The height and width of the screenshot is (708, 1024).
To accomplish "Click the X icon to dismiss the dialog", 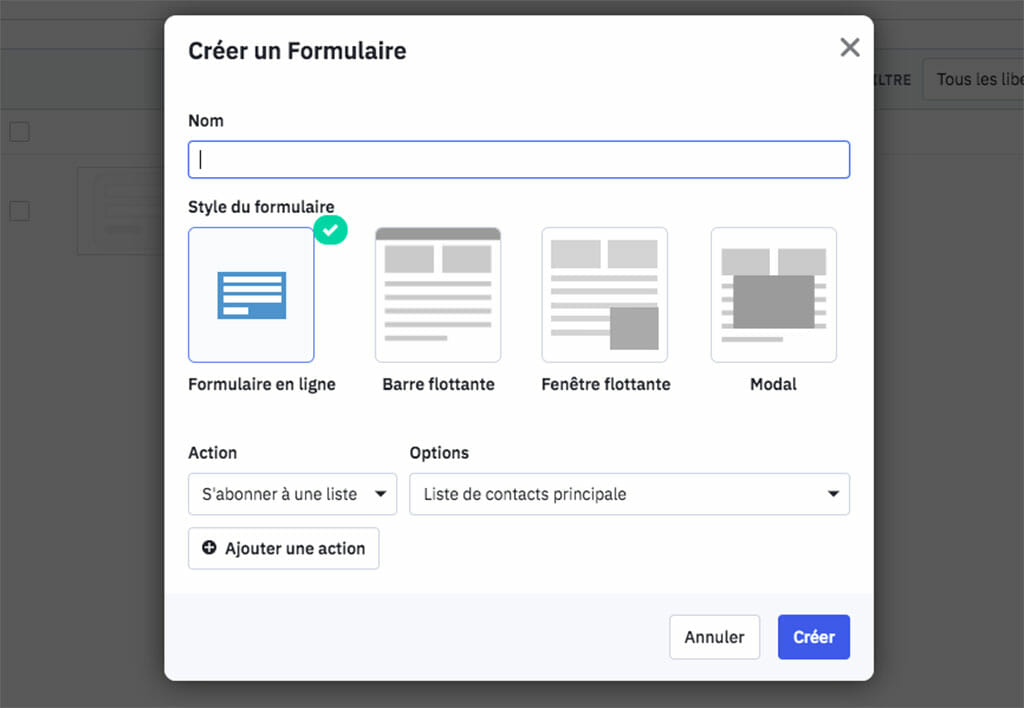I will coord(849,47).
